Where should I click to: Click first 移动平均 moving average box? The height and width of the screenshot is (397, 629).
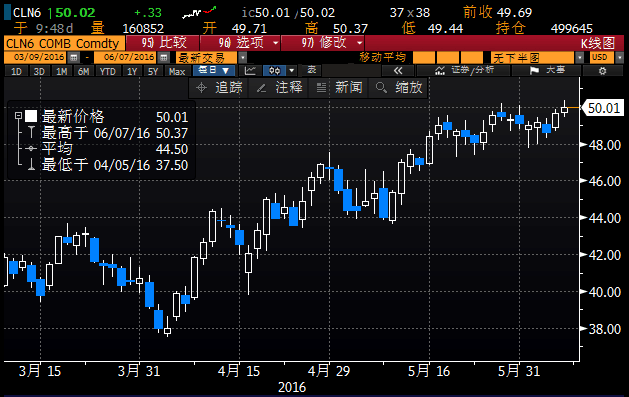click(x=424, y=58)
